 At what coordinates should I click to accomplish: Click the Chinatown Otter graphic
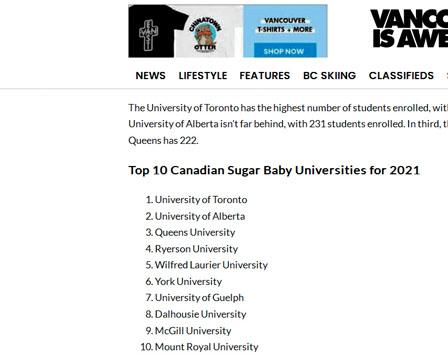click(x=205, y=34)
